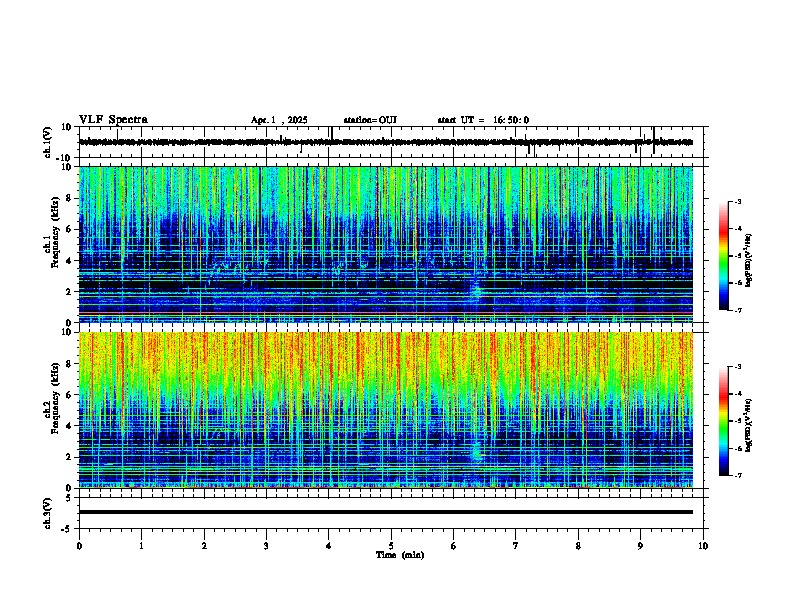Click time axis tick label "8"
The width and height of the screenshot is (792, 612).
[x=578, y=546]
